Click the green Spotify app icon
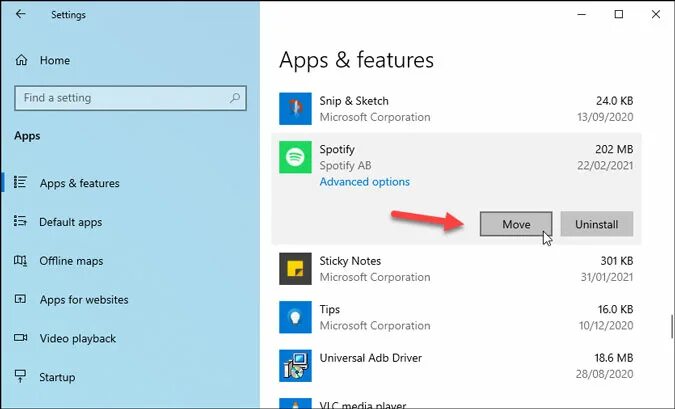This screenshot has width=675, height=409. (x=295, y=157)
